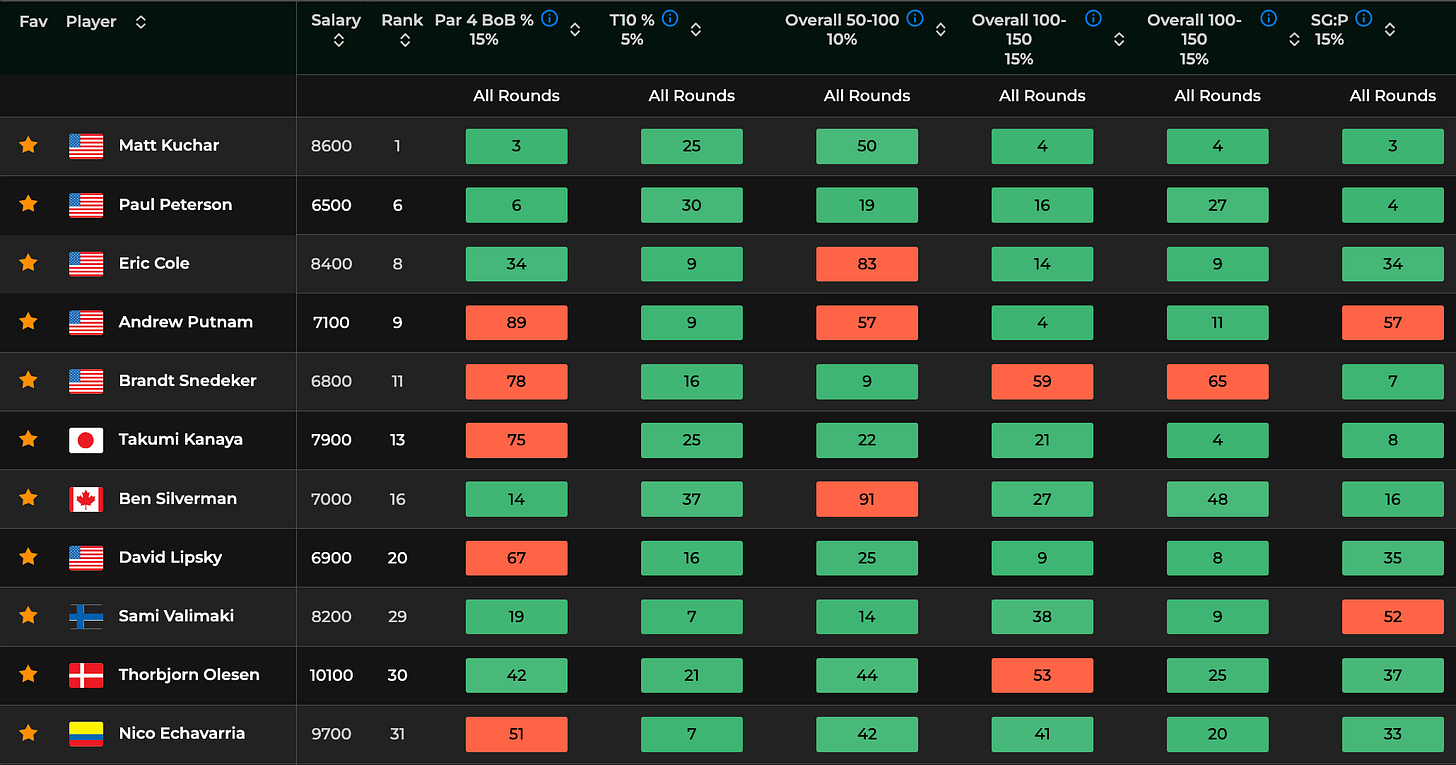Sort the Overall 50-100 column via arrows

941,30
